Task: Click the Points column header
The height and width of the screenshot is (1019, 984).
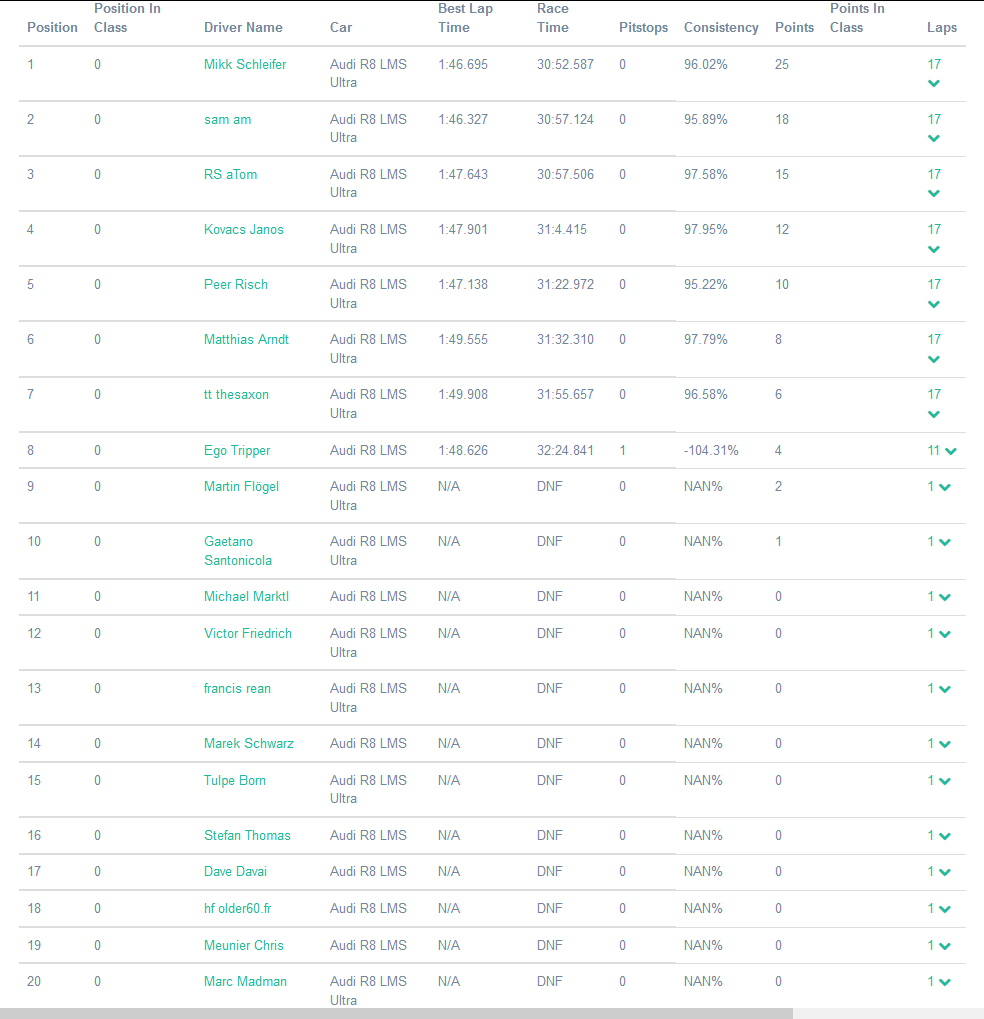Action: (x=794, y=27)
